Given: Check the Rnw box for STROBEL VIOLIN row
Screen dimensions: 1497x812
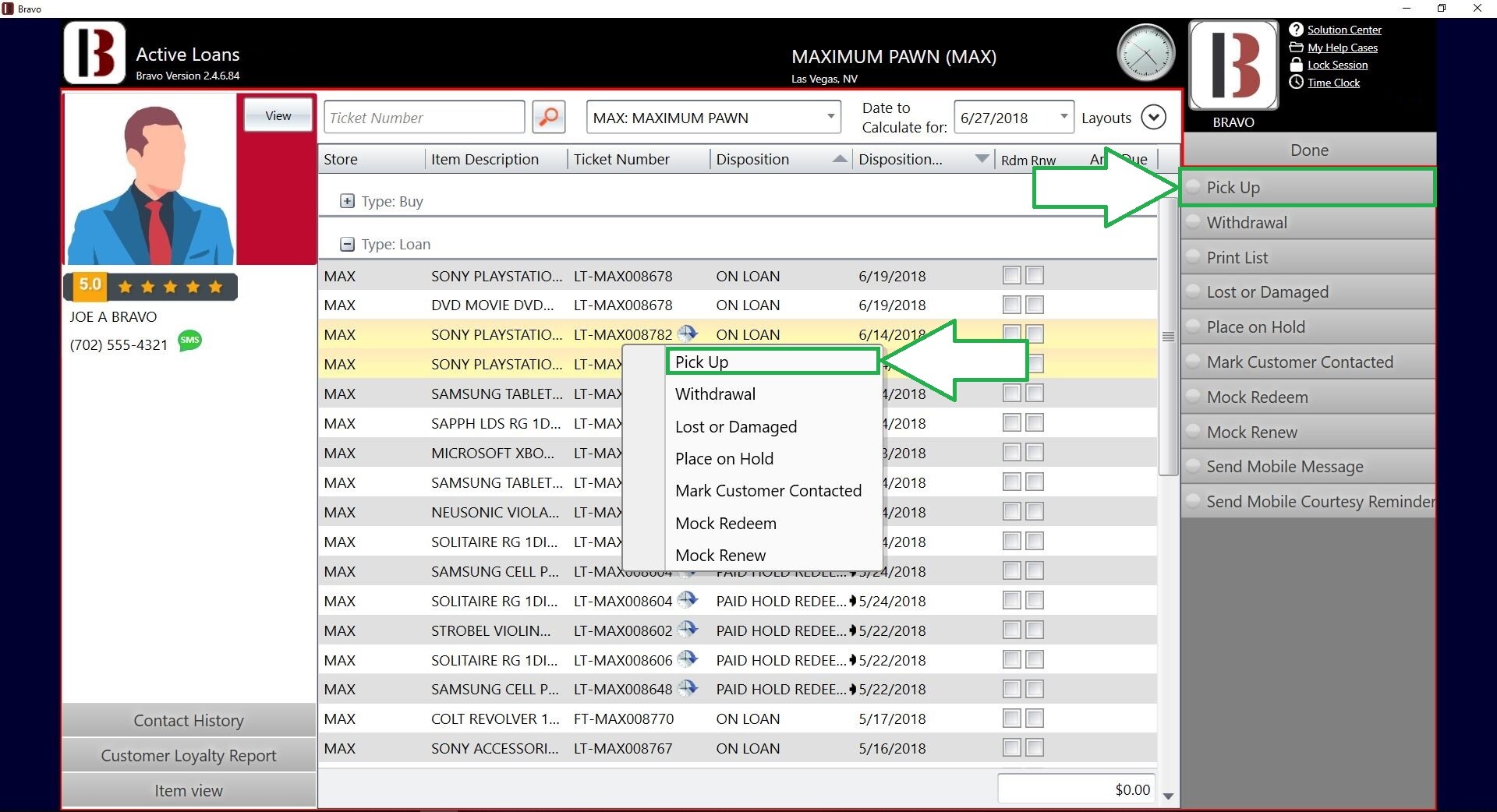Looking at the screenshot, I should 1035,630.
